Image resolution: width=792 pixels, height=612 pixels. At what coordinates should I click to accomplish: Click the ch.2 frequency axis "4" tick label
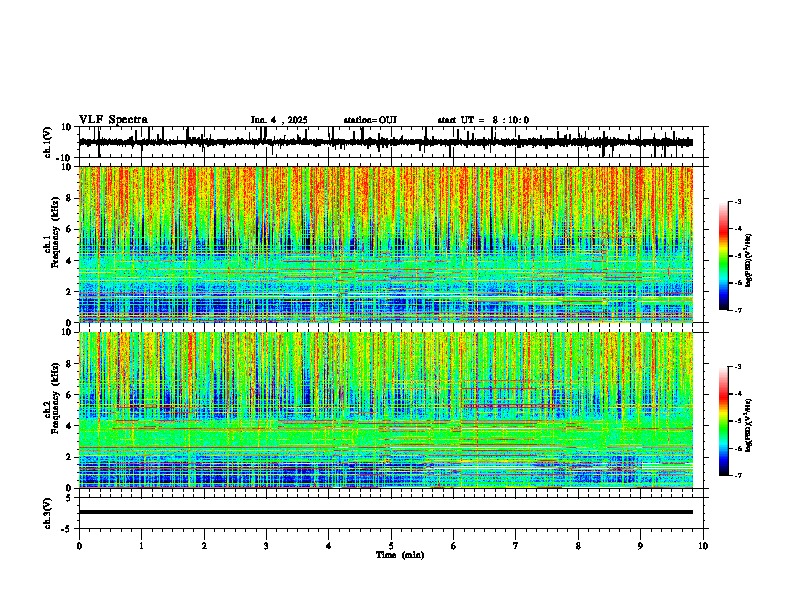[x=70, y=426]
